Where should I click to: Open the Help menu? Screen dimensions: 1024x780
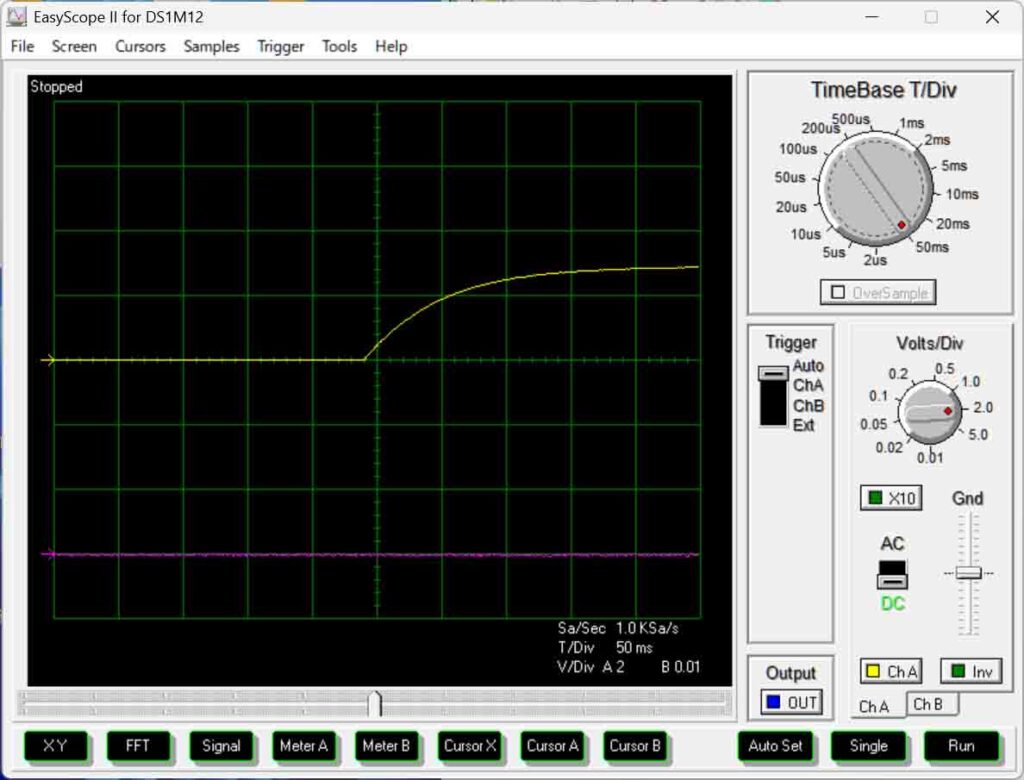pyautogui.click(x=391, y=46)
